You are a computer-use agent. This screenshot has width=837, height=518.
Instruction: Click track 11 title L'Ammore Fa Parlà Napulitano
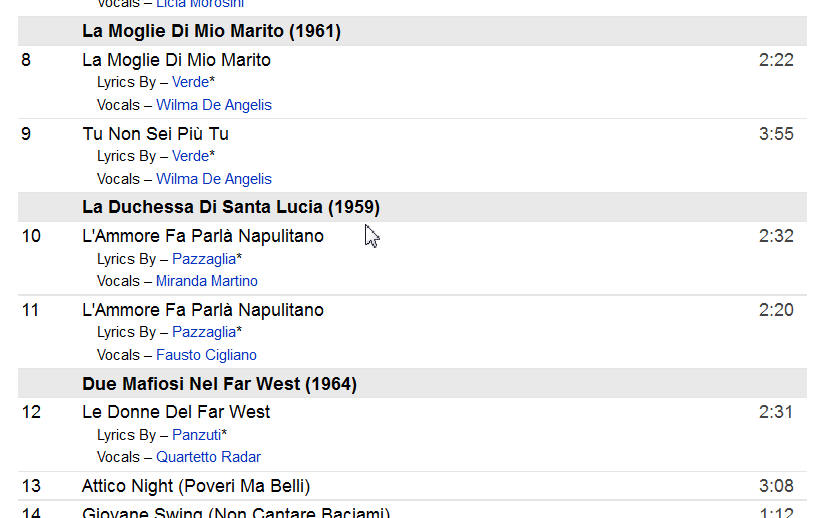(x=203, y=310)
